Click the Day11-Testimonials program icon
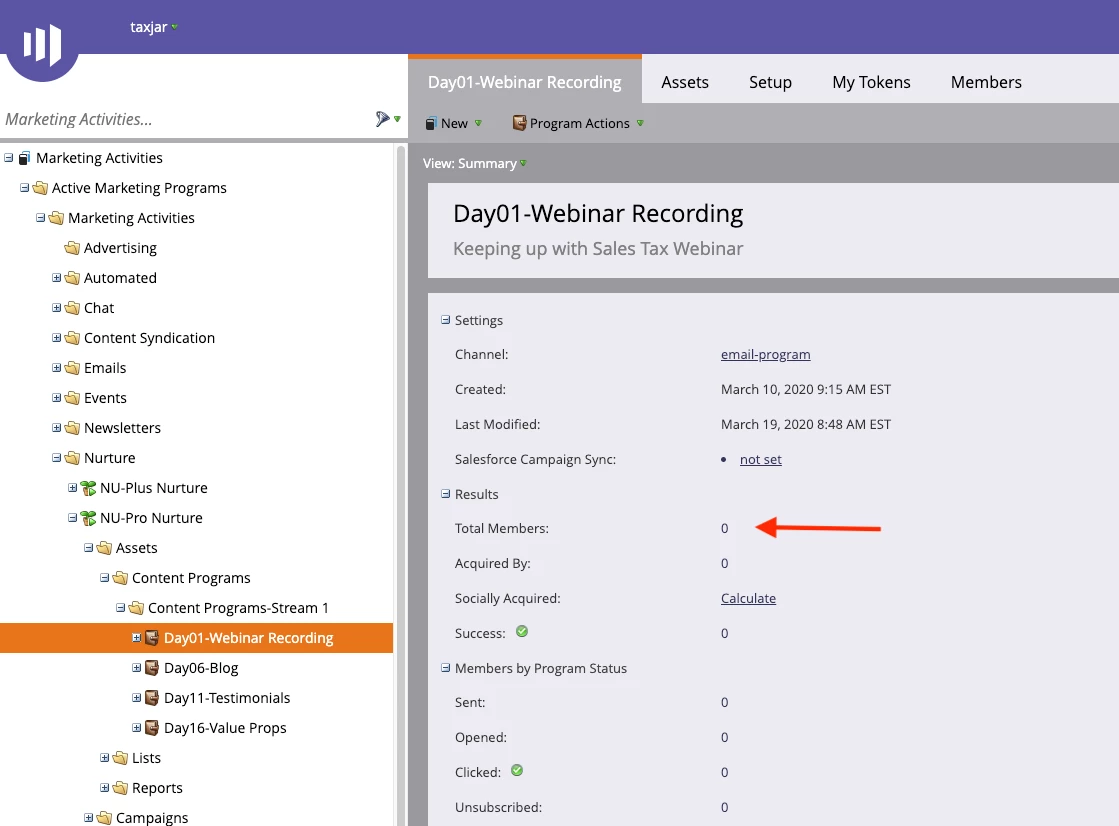The height and width of the screenshot is (826, 1119). click(x=152, y=697)
